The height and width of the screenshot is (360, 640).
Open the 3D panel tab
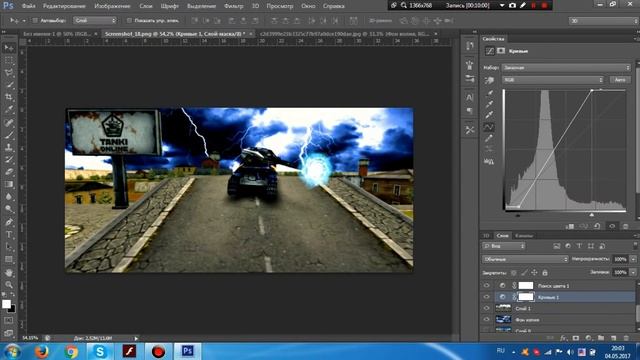pyautogui.click(x=486, y=236)
